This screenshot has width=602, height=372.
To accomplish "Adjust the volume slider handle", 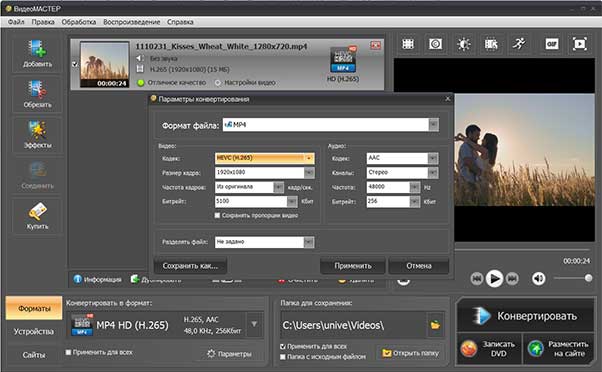I will click(x=588, y=278).
